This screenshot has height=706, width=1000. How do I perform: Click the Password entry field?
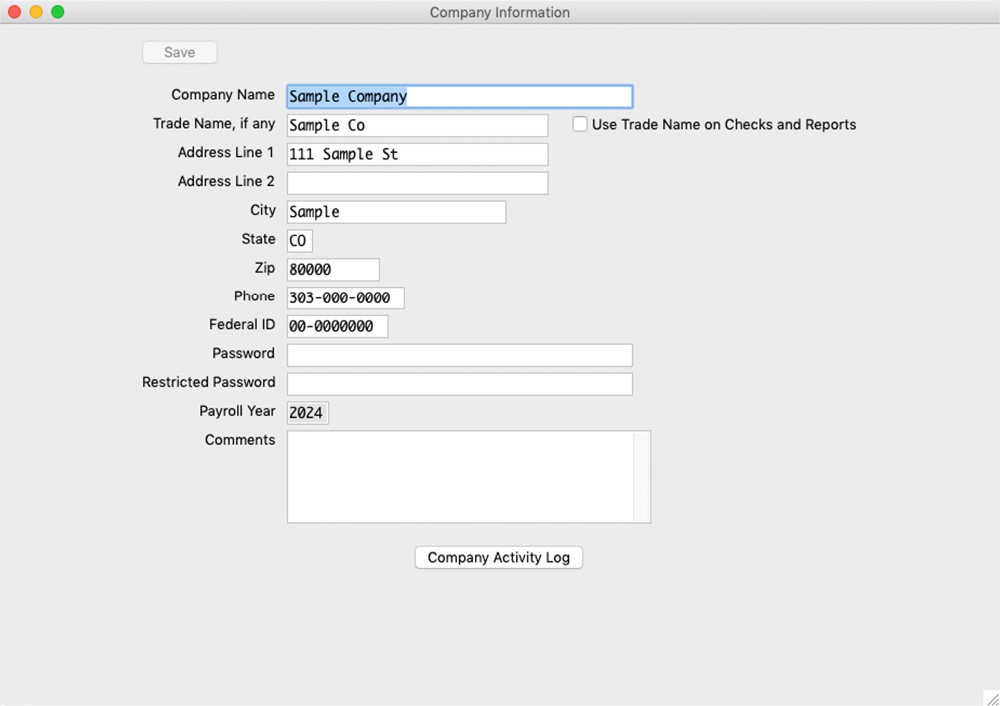coord(459,354)
